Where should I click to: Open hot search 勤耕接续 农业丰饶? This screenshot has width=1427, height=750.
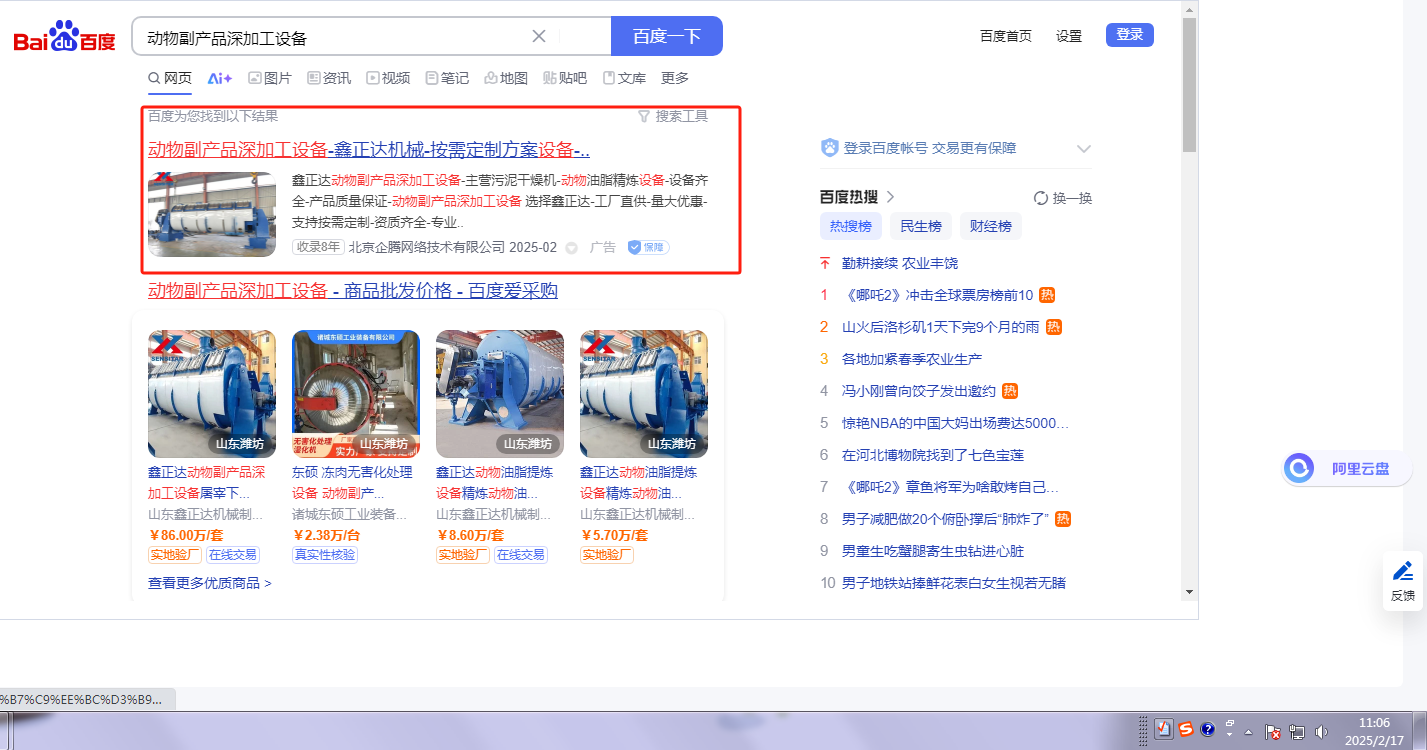(900, 263)
